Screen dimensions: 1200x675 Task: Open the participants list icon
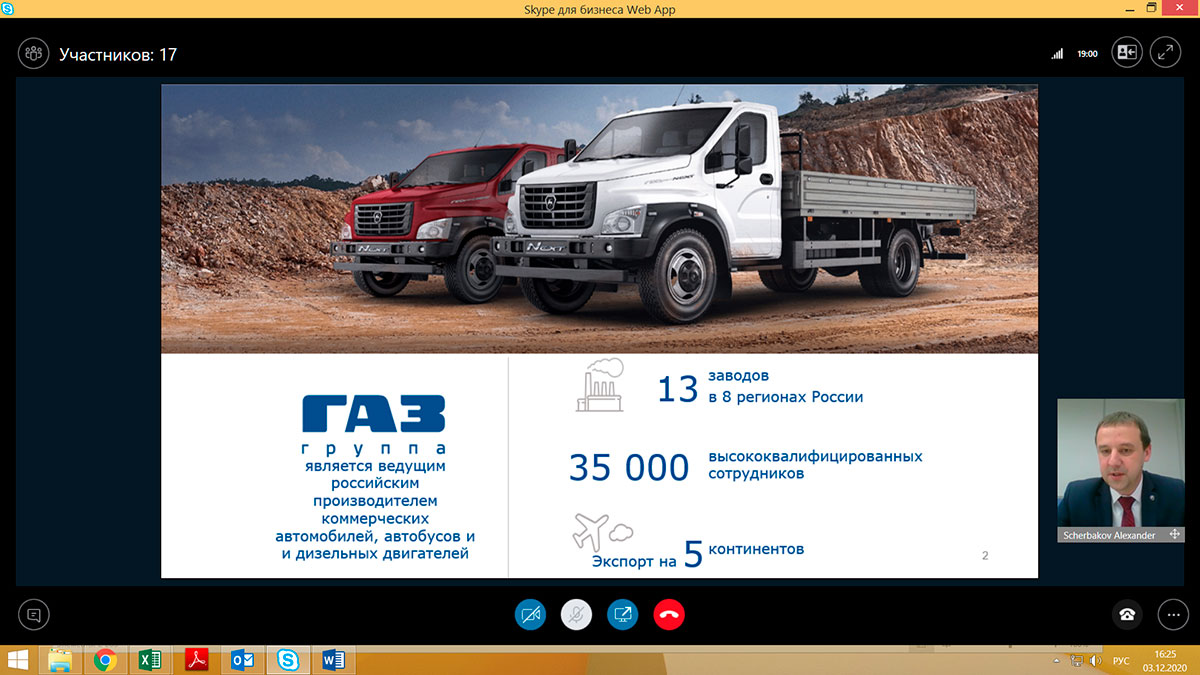coord(34,54)
